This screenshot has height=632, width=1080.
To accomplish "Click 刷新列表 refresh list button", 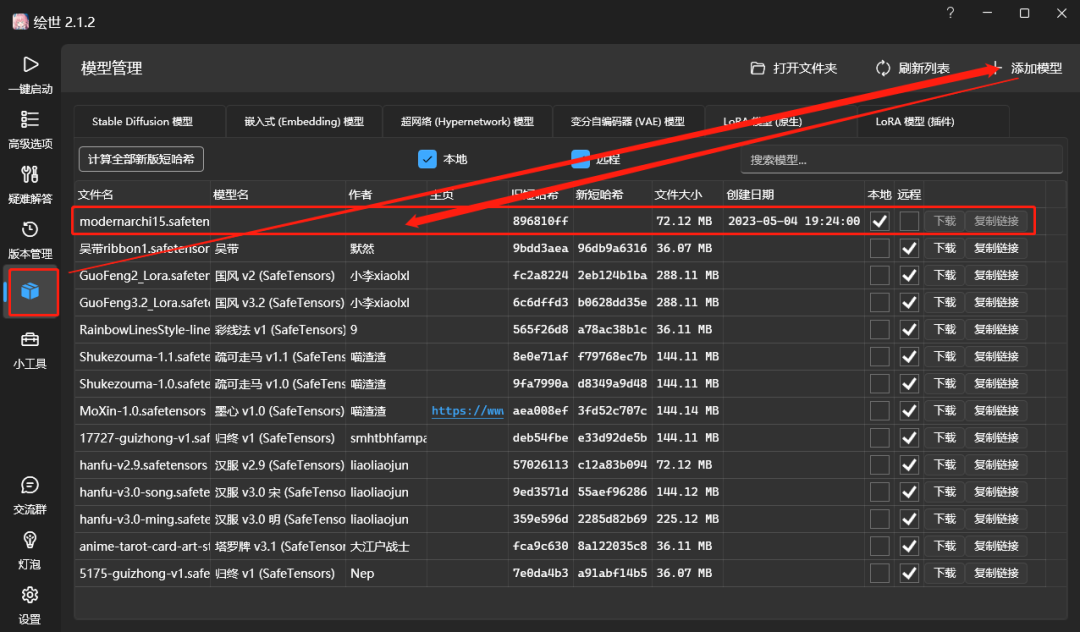I will tap(913, 68).
